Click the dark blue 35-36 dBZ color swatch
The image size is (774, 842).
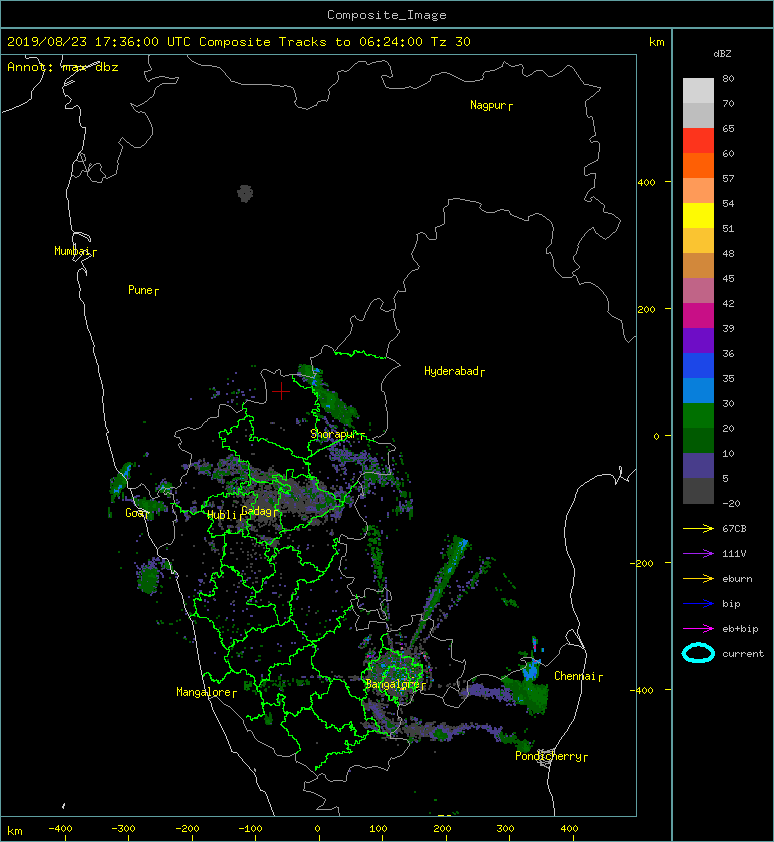point(698,366)
